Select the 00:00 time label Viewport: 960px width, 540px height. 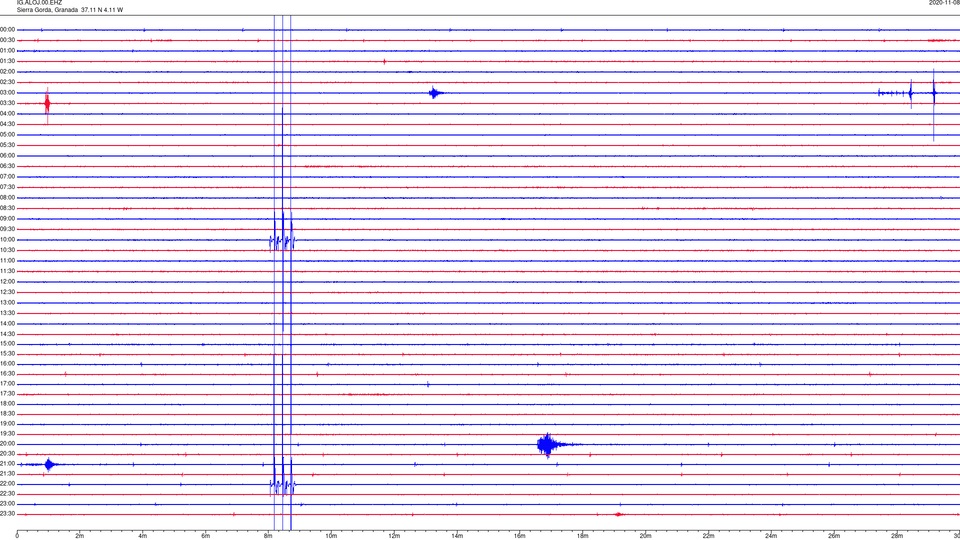pos(7,29)
